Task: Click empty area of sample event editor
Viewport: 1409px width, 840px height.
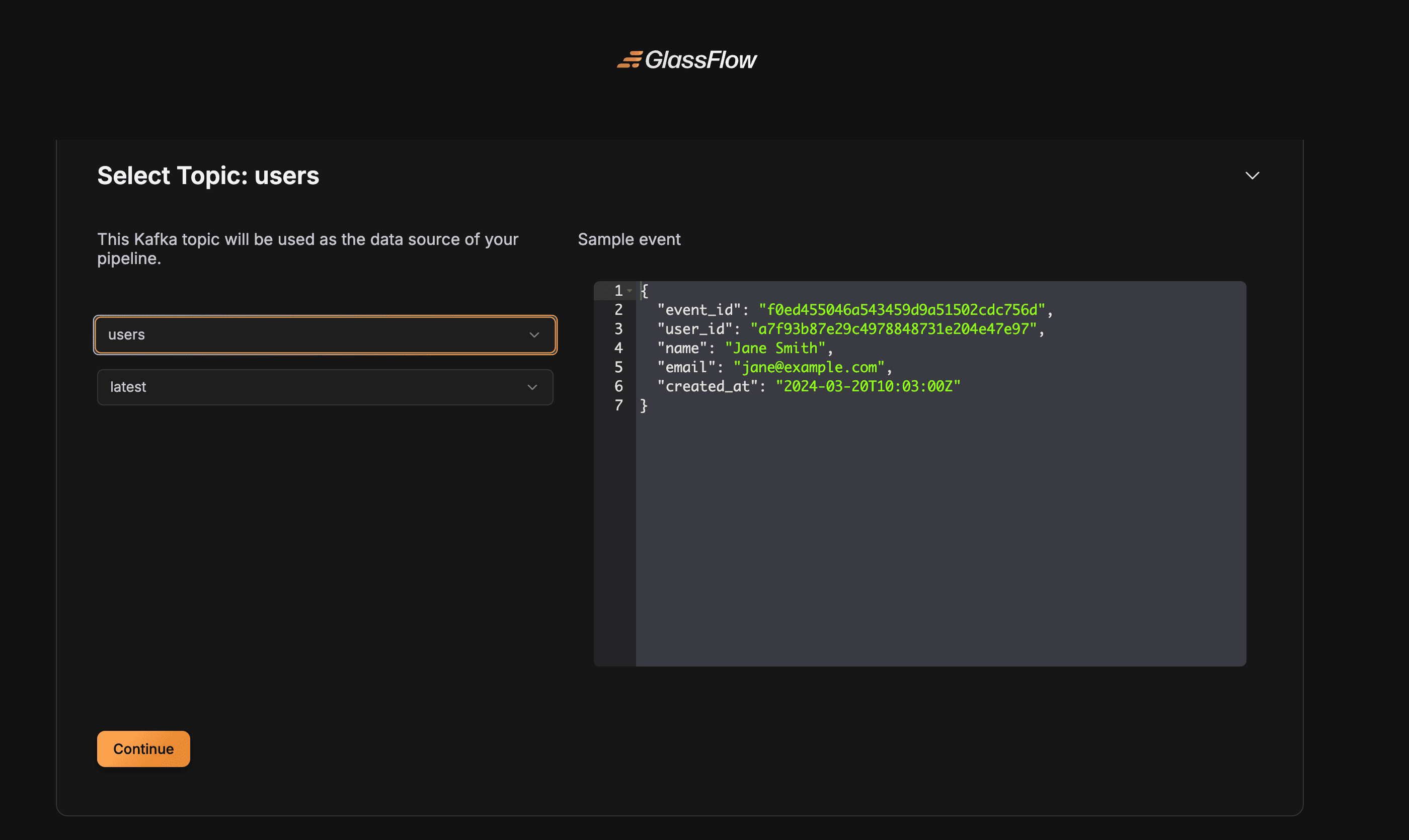Action: [x=940, y=538]
